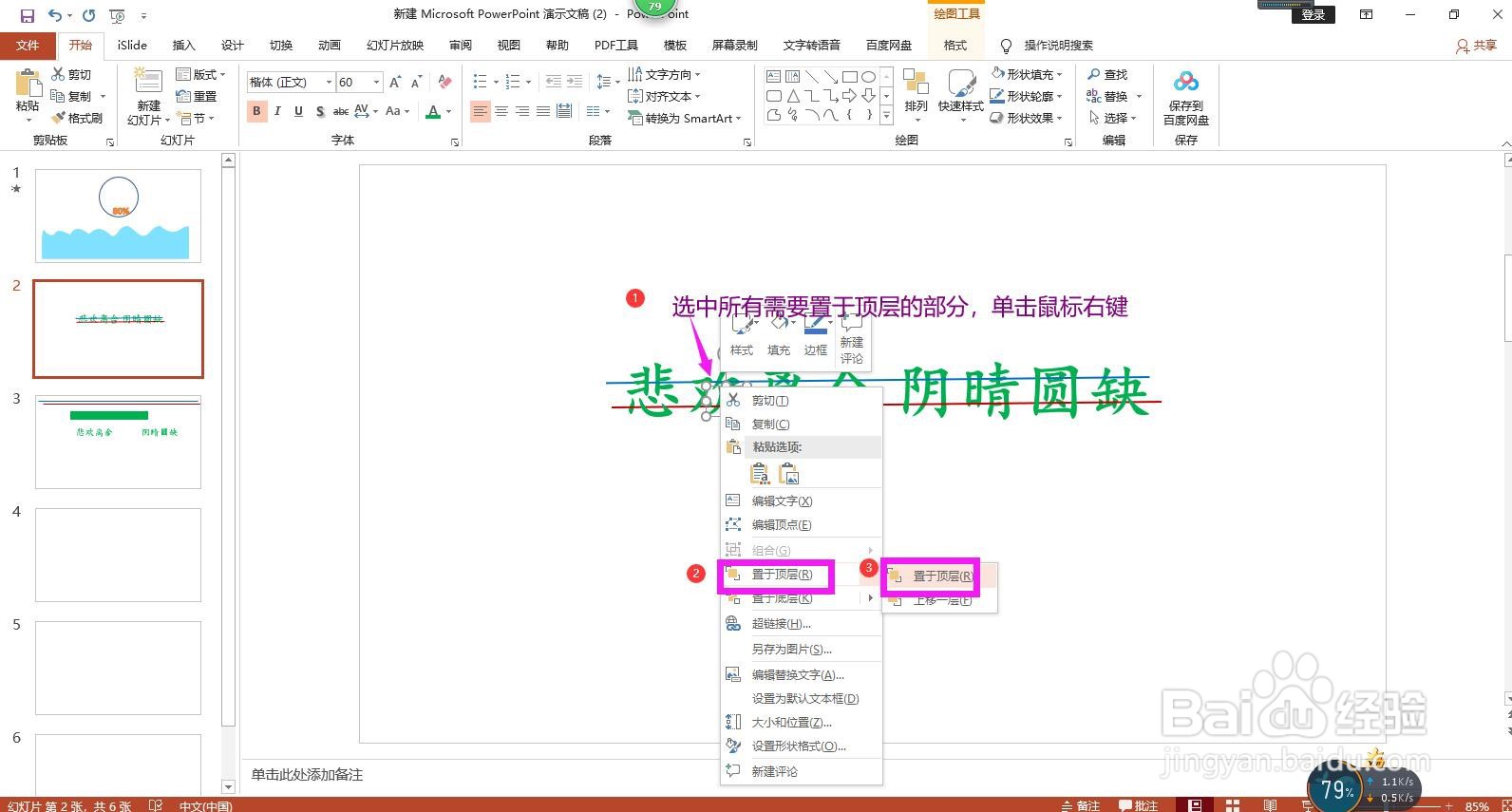
Task: Toggle Underline formatting
Action: 298,111
